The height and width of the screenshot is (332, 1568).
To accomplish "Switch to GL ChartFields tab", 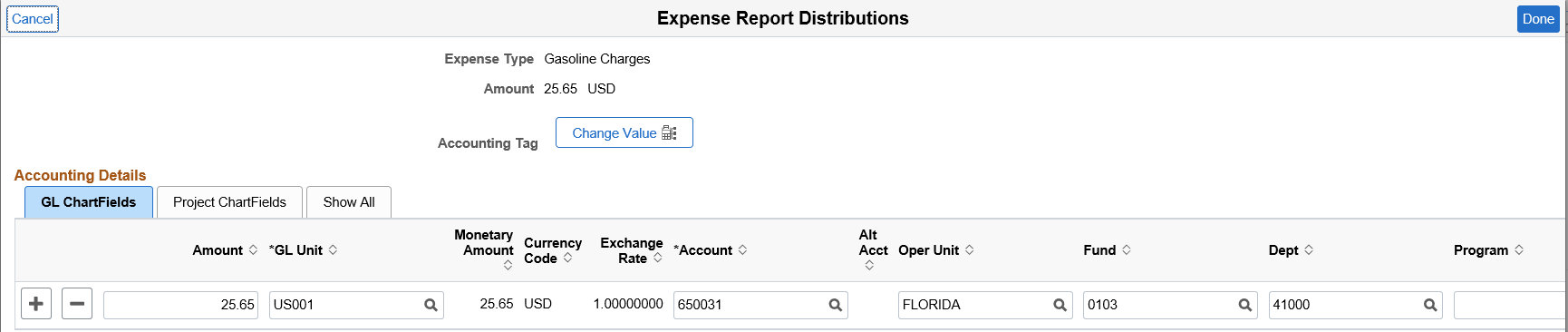I will click(x=89, y=202).
